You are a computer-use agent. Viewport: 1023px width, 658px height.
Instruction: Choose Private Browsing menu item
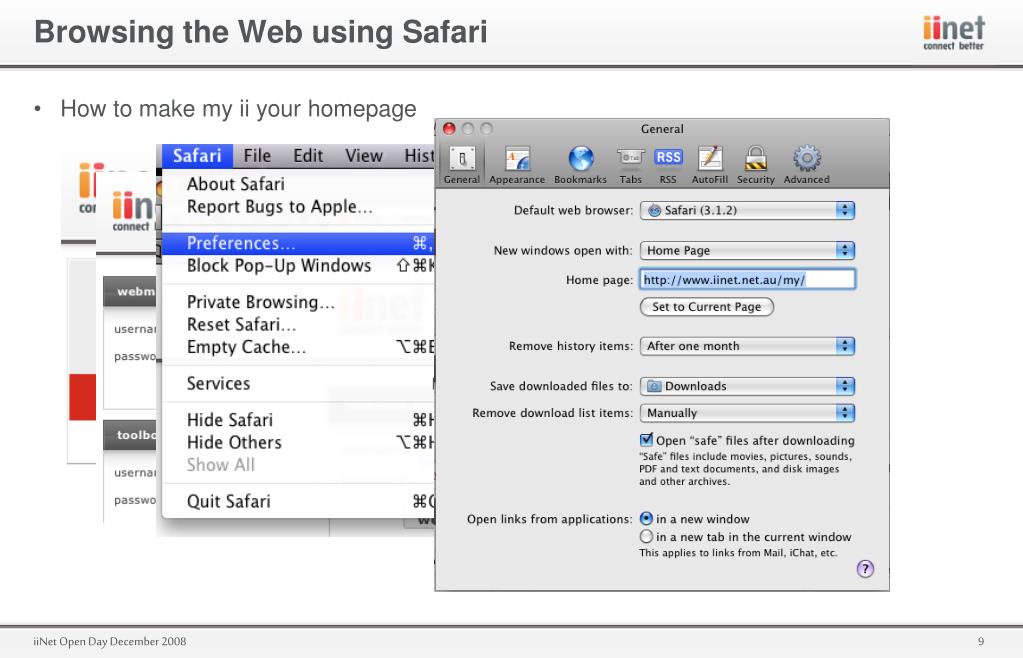coord(298,302)
